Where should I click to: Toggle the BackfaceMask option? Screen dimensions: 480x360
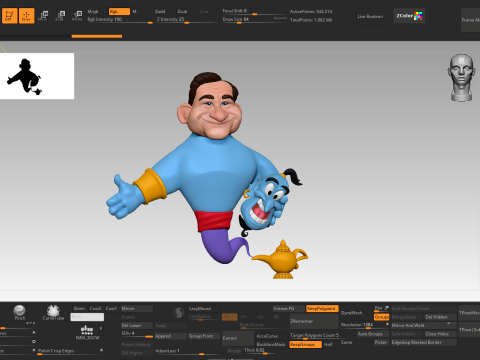[x=271, y=344]
